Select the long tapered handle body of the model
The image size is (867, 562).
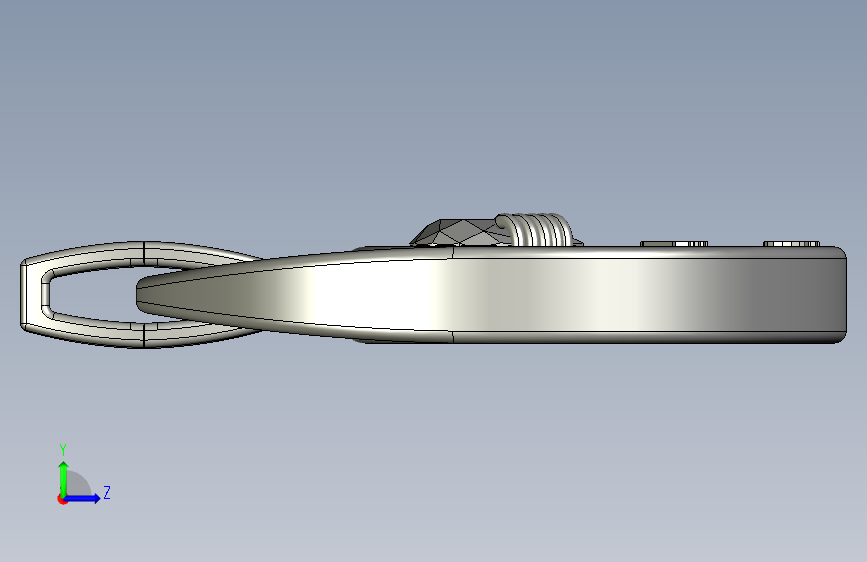pos(491,295)
